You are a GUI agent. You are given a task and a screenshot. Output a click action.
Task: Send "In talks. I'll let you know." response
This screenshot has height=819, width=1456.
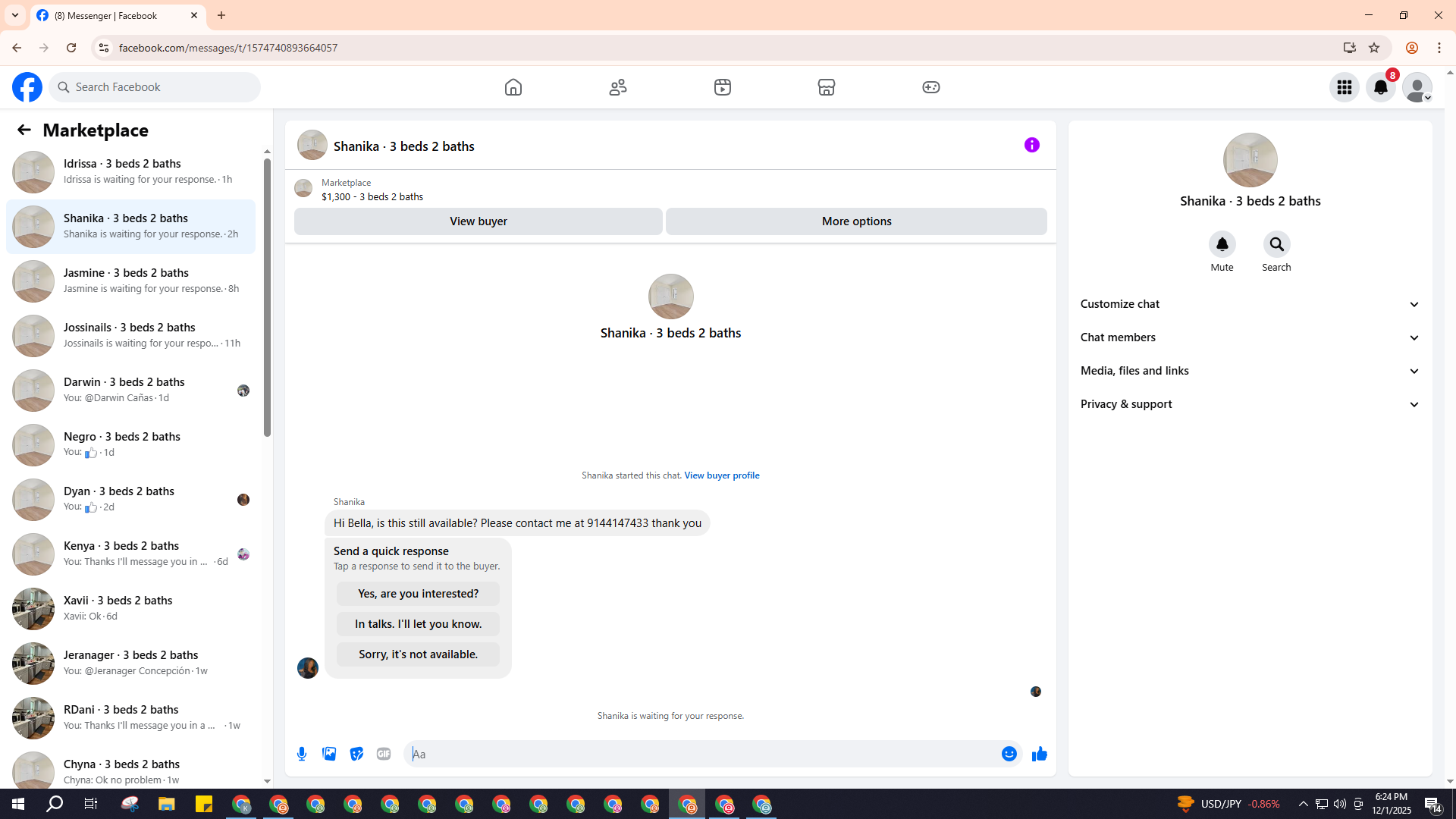(x=419, y=624)
